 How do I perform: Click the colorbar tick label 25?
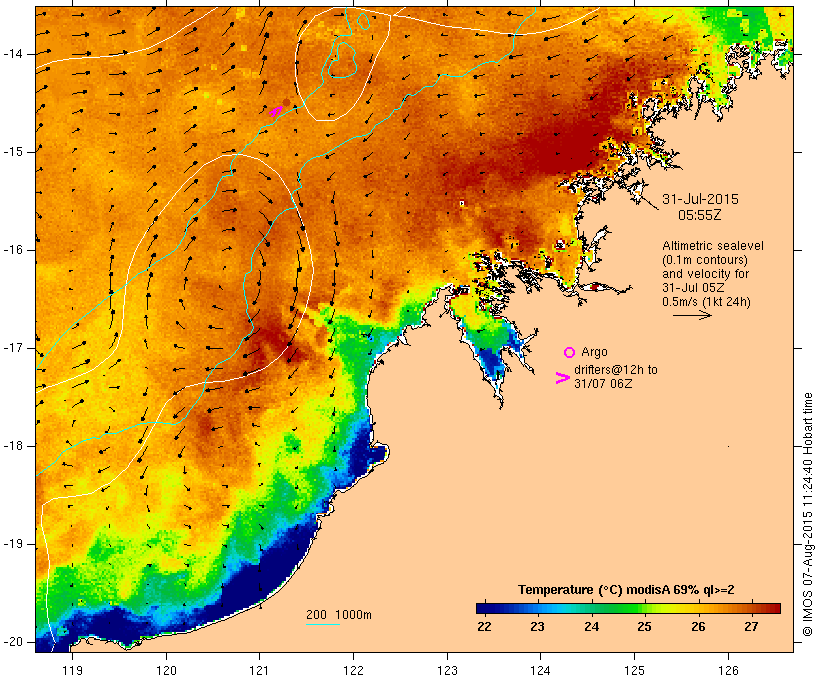click(x=644, y=627)
